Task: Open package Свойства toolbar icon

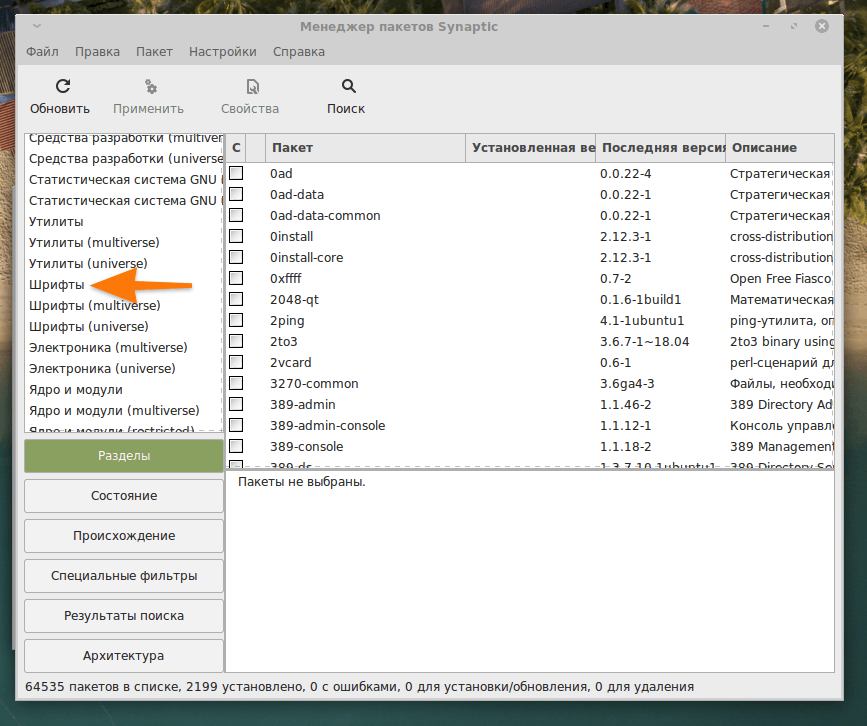Action: 251,87
